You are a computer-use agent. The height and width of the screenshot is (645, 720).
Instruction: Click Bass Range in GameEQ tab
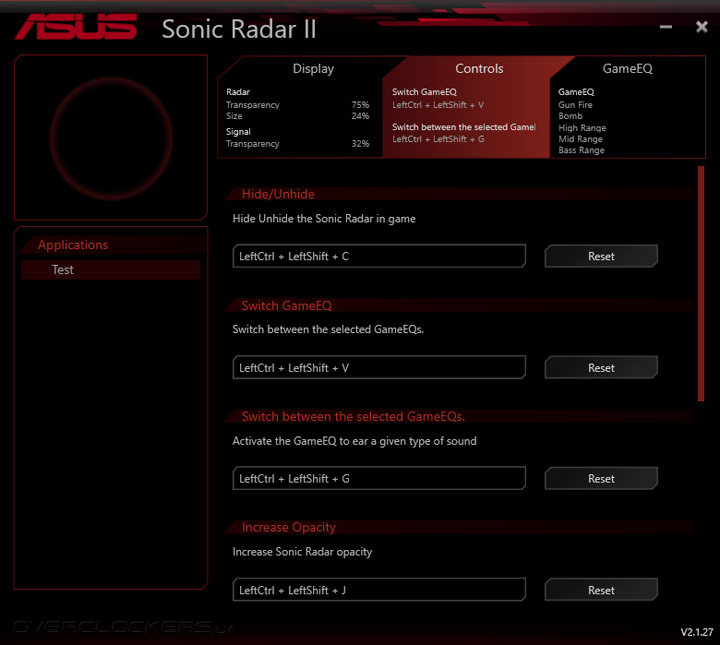pyautogui.click(x=581, y=151)
